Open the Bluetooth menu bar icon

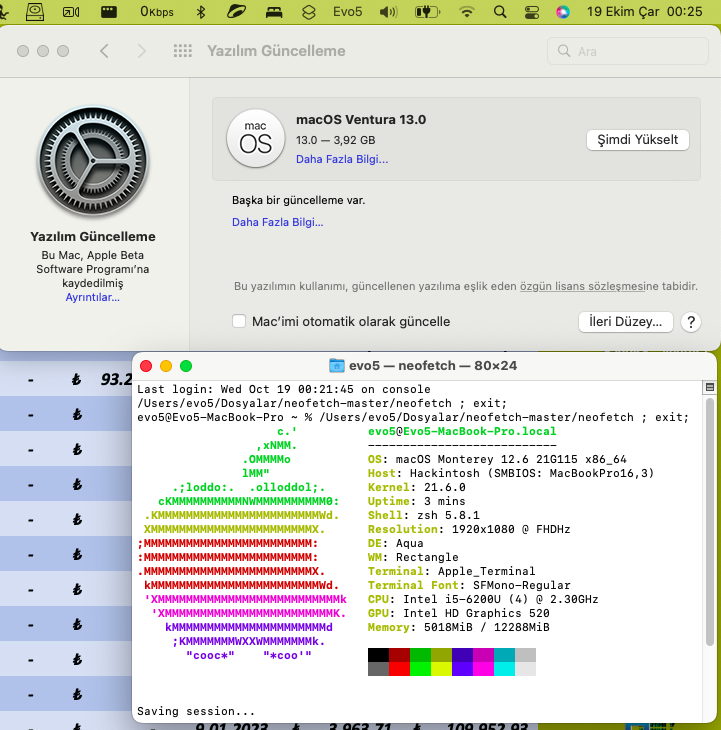point(200,12)
